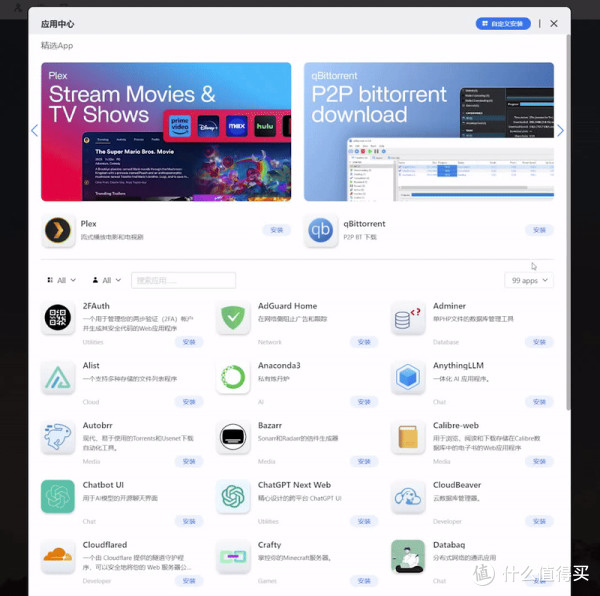Install qBittorrent
The image size is (600, 596).
539,230
